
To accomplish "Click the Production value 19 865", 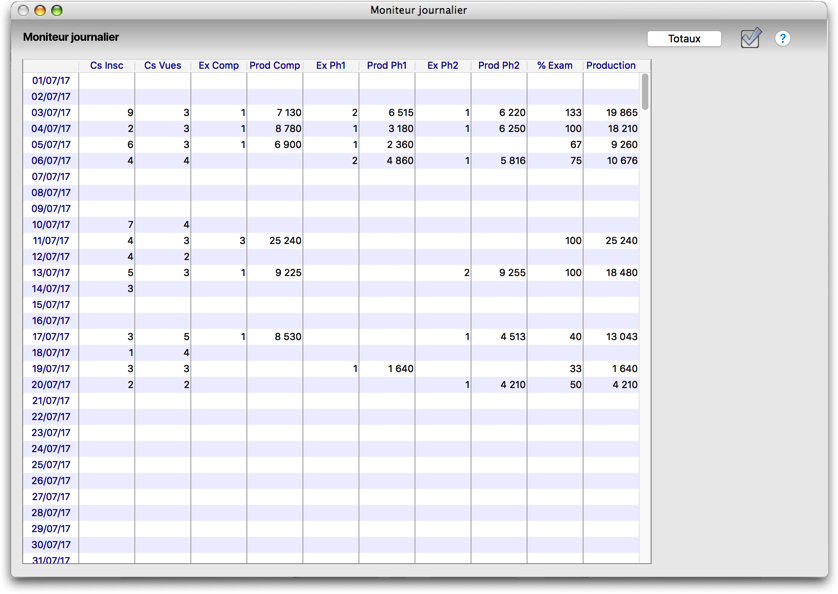I will tap(622, 113).
